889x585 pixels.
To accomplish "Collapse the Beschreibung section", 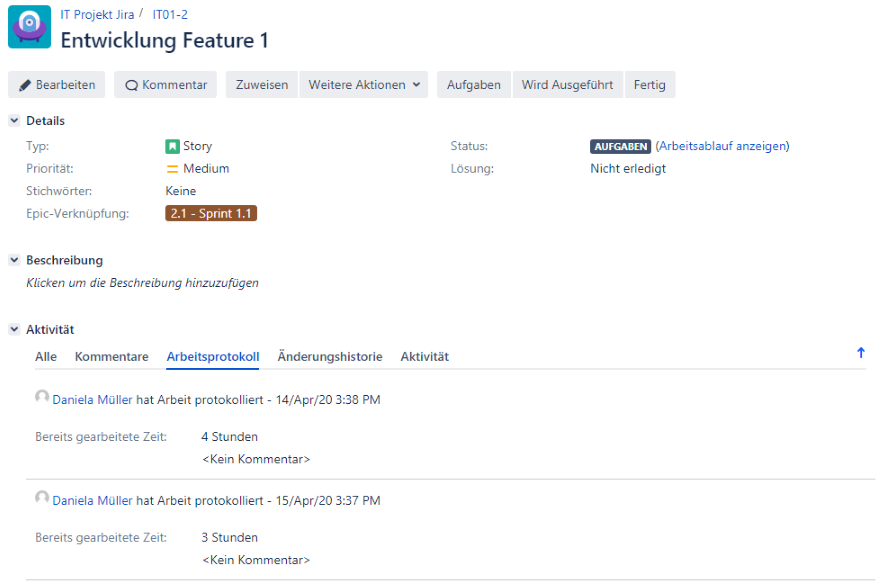I will click(14, 260).
